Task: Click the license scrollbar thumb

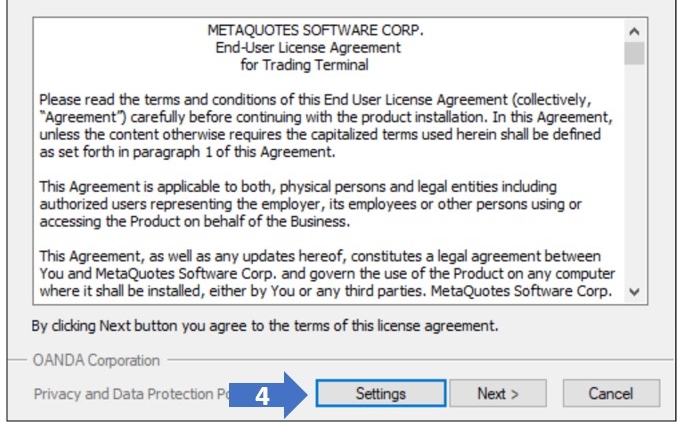Action: pos(634,52)
